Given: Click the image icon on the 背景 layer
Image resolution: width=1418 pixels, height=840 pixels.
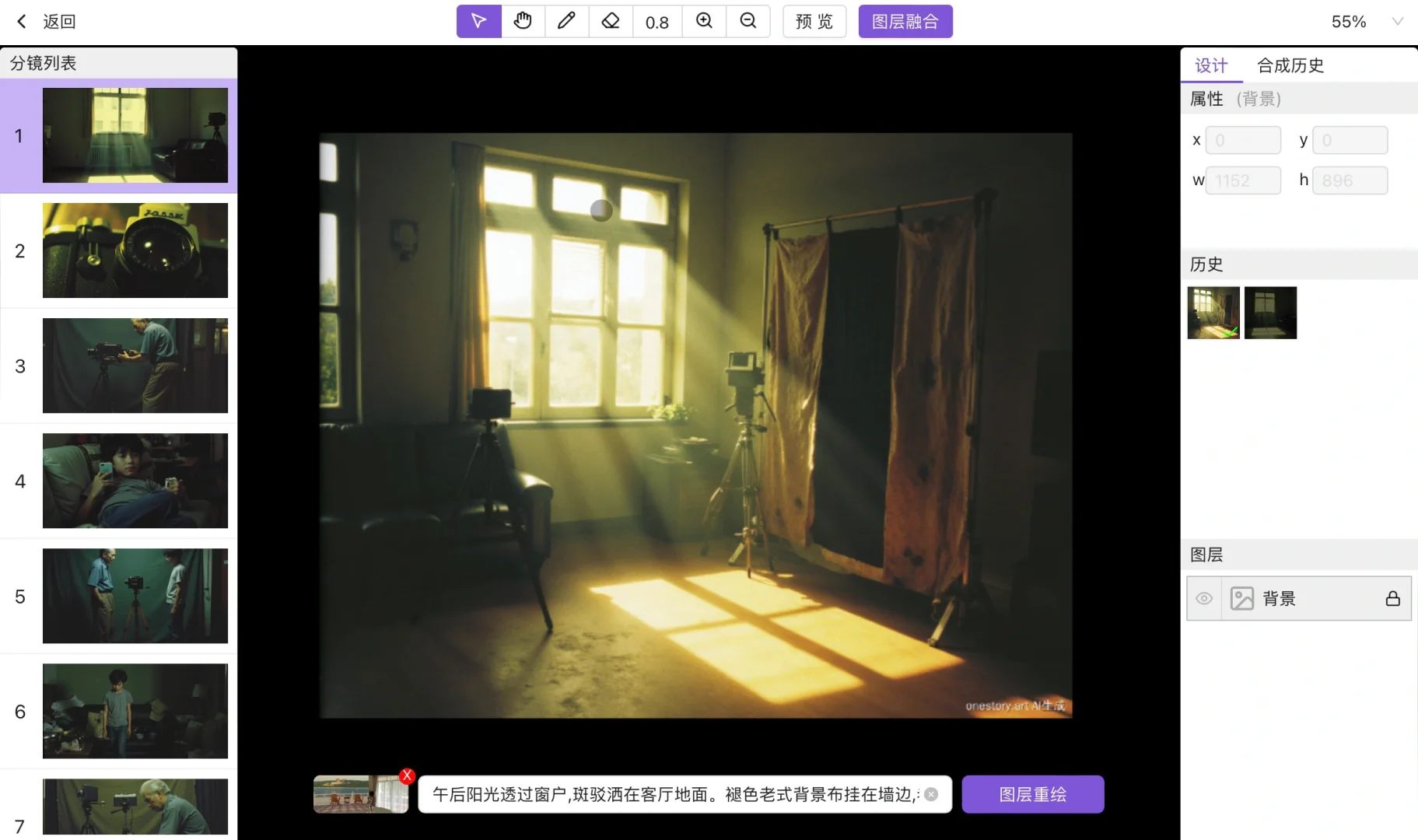Looking at the screenshot, I should [x=1243, y=598].
